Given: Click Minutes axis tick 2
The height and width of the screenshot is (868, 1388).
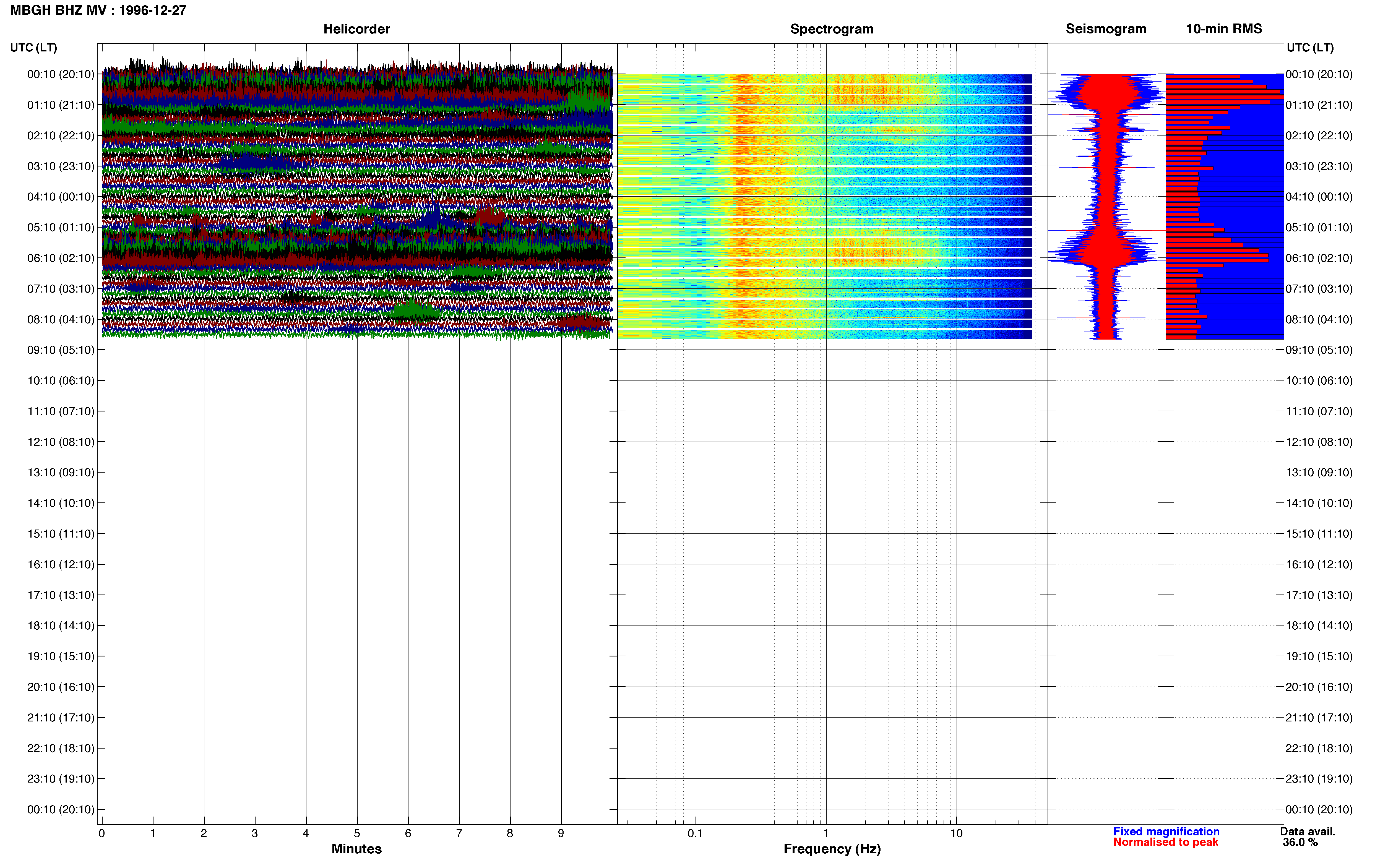Looking at the screenshot, I should (x=204, y=833).
